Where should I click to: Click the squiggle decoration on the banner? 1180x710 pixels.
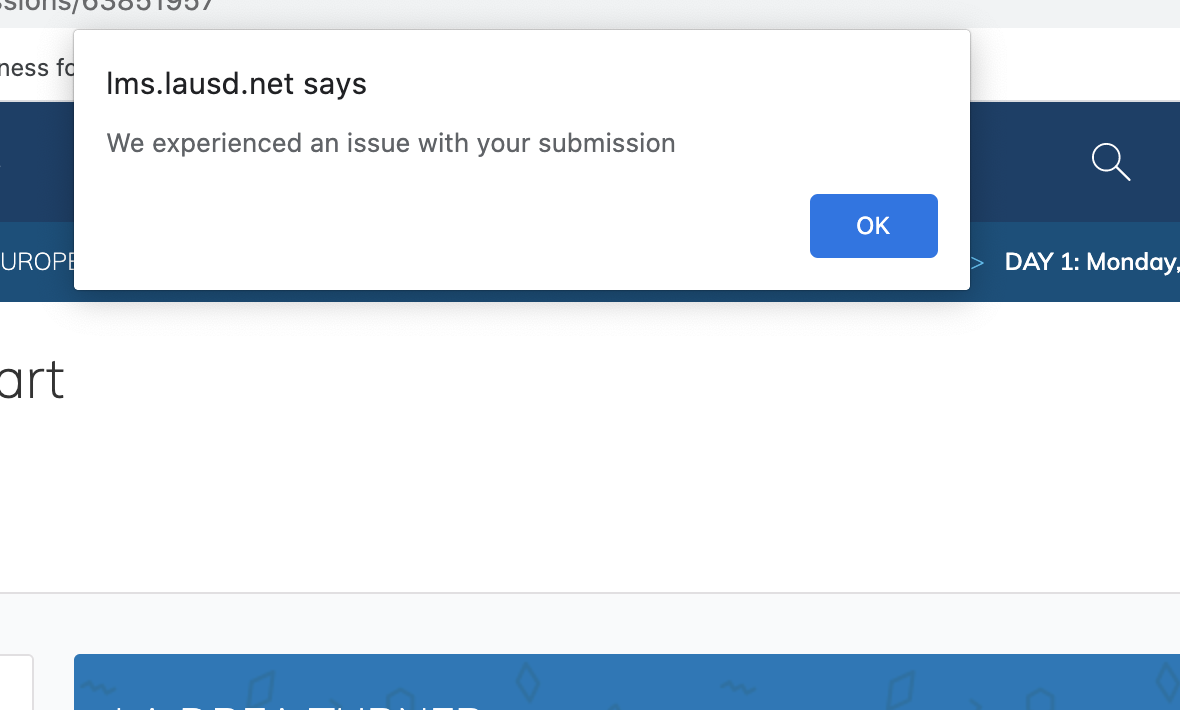(96, 686)
